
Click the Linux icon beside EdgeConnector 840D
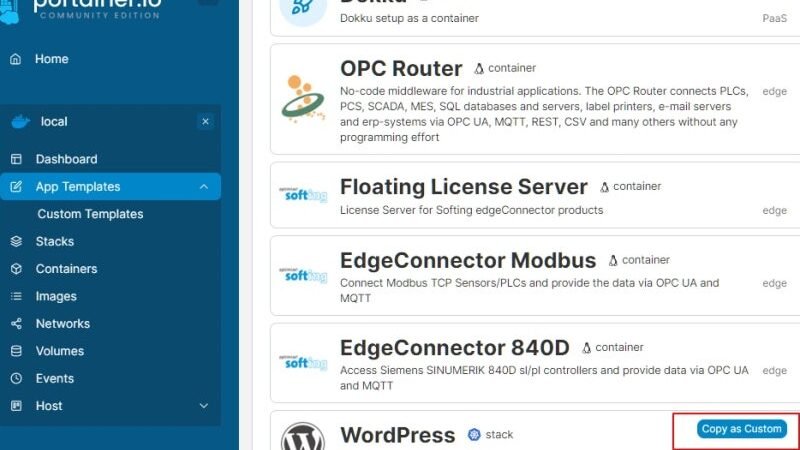click(x=586, y=348)
